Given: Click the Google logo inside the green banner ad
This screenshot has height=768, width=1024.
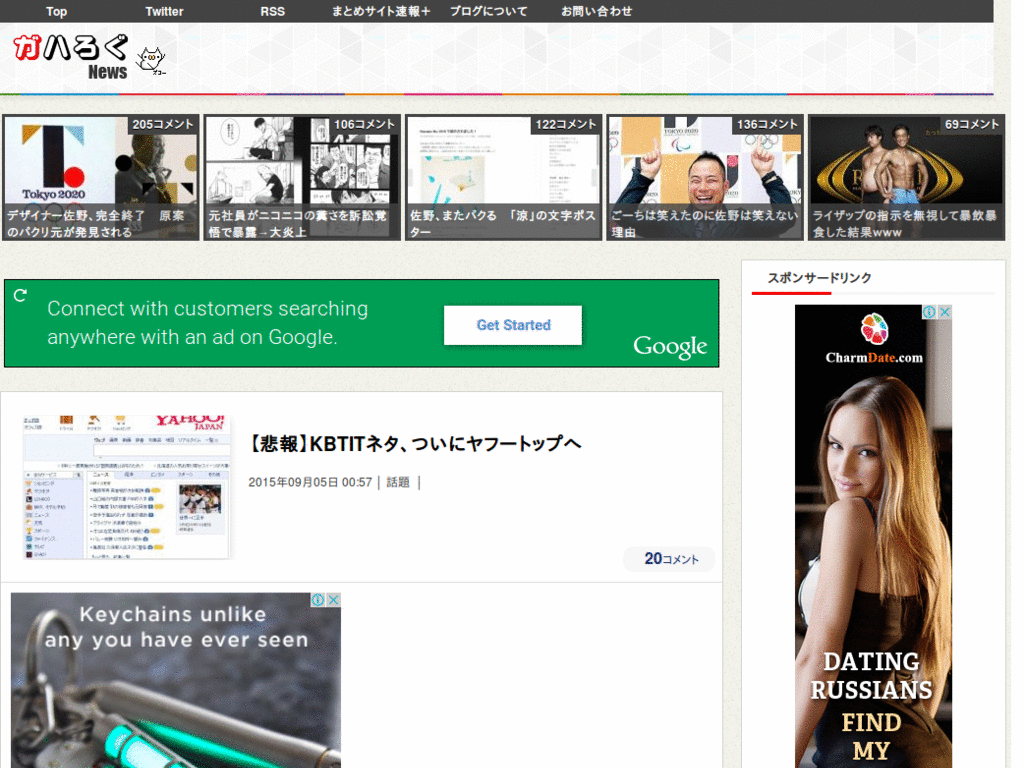Looking at the screenshot, I should (669, 347).
